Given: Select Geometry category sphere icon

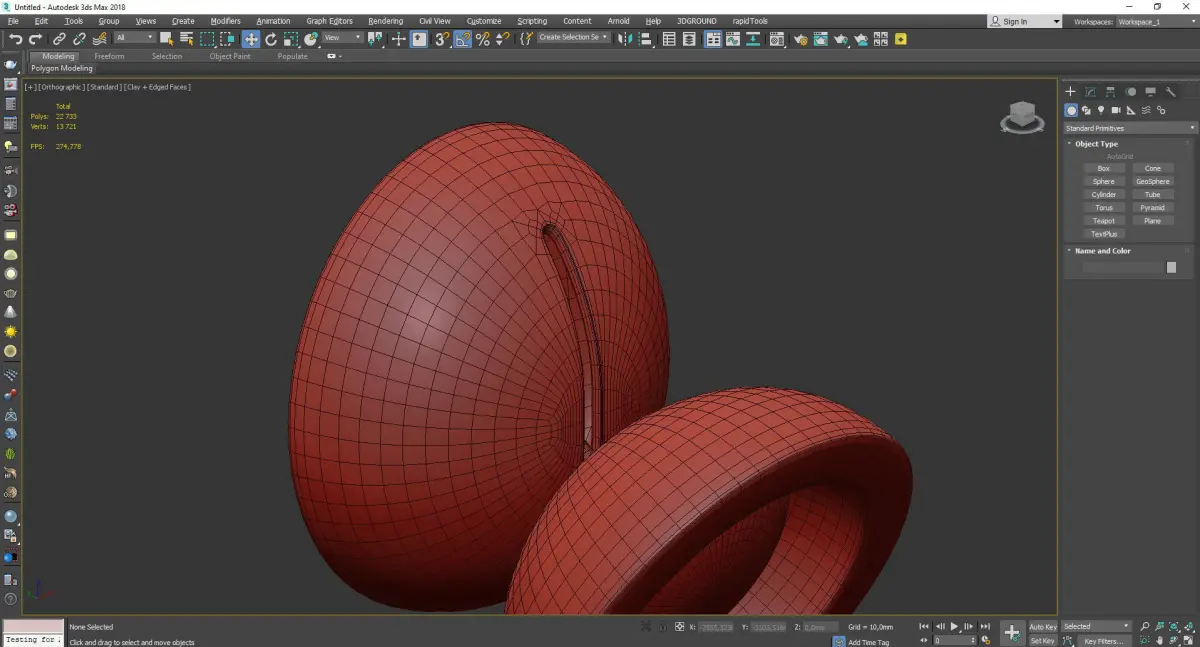Looking at the screenshot, I should [1071, 110].
